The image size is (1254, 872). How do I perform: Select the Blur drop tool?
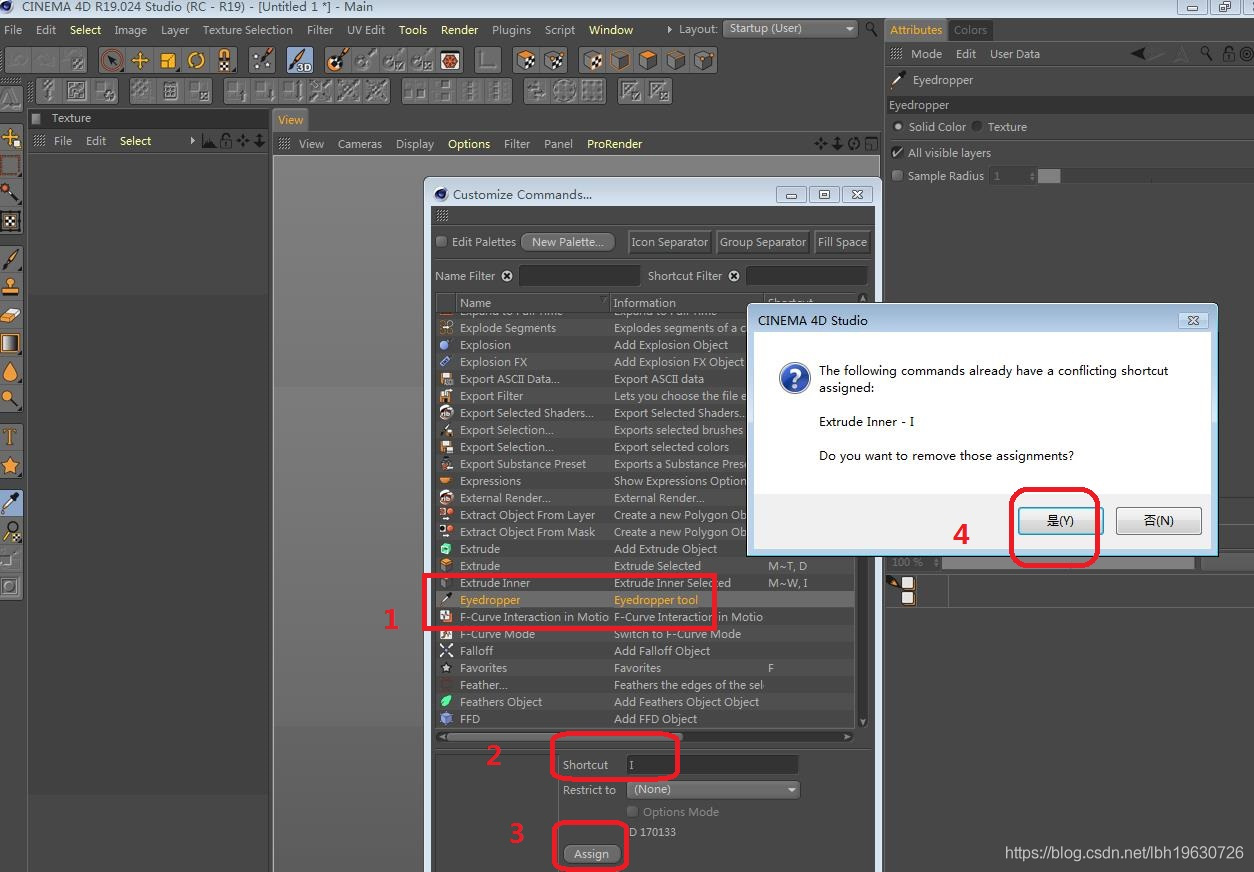pos(11,371)
